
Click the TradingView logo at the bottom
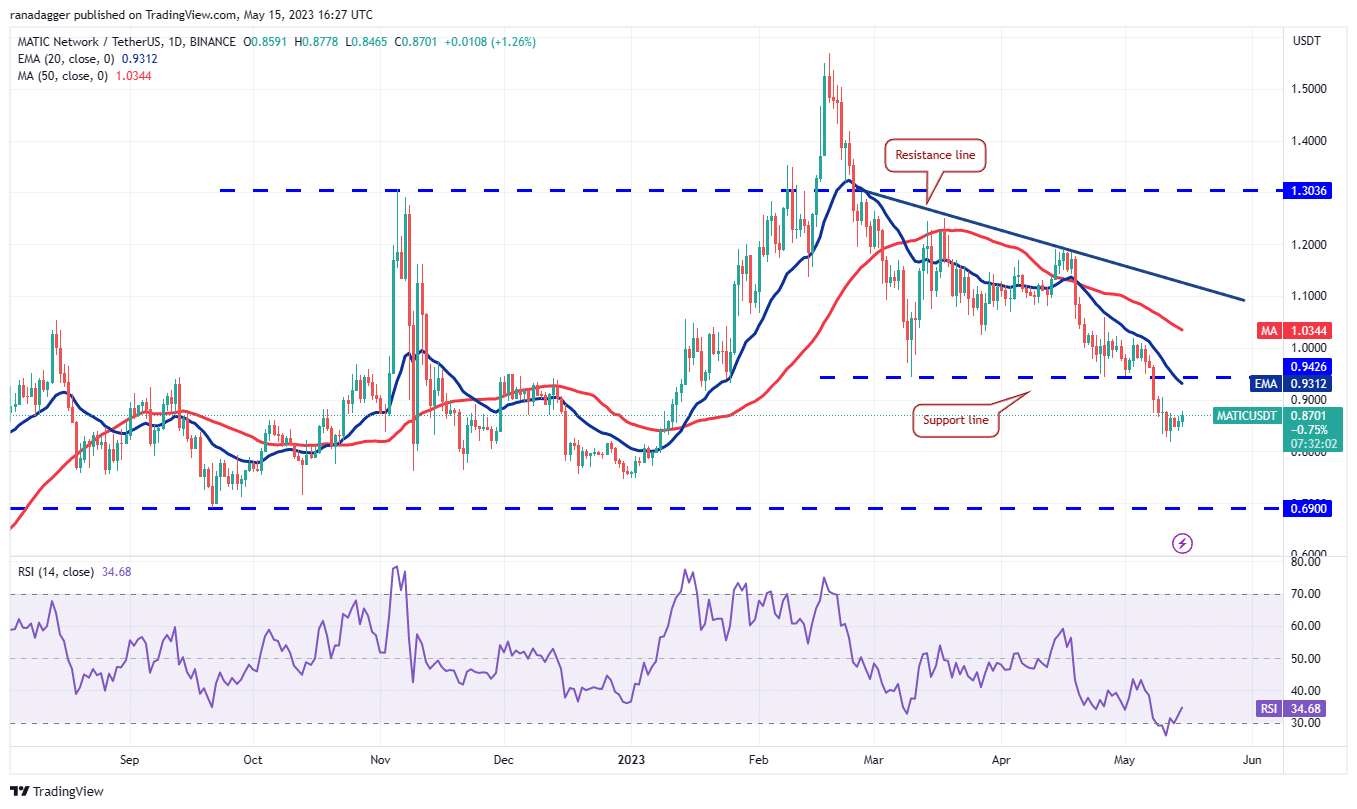click(x=57, y=791)
